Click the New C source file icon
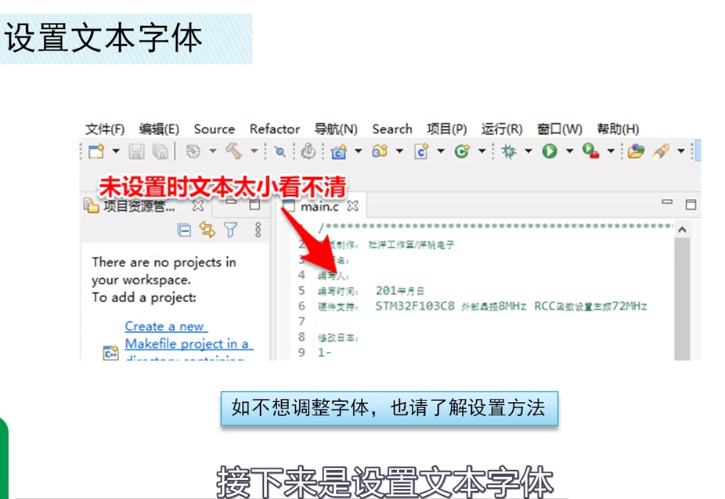The width and height of the screenshot is (725, 499). [421, 151]
